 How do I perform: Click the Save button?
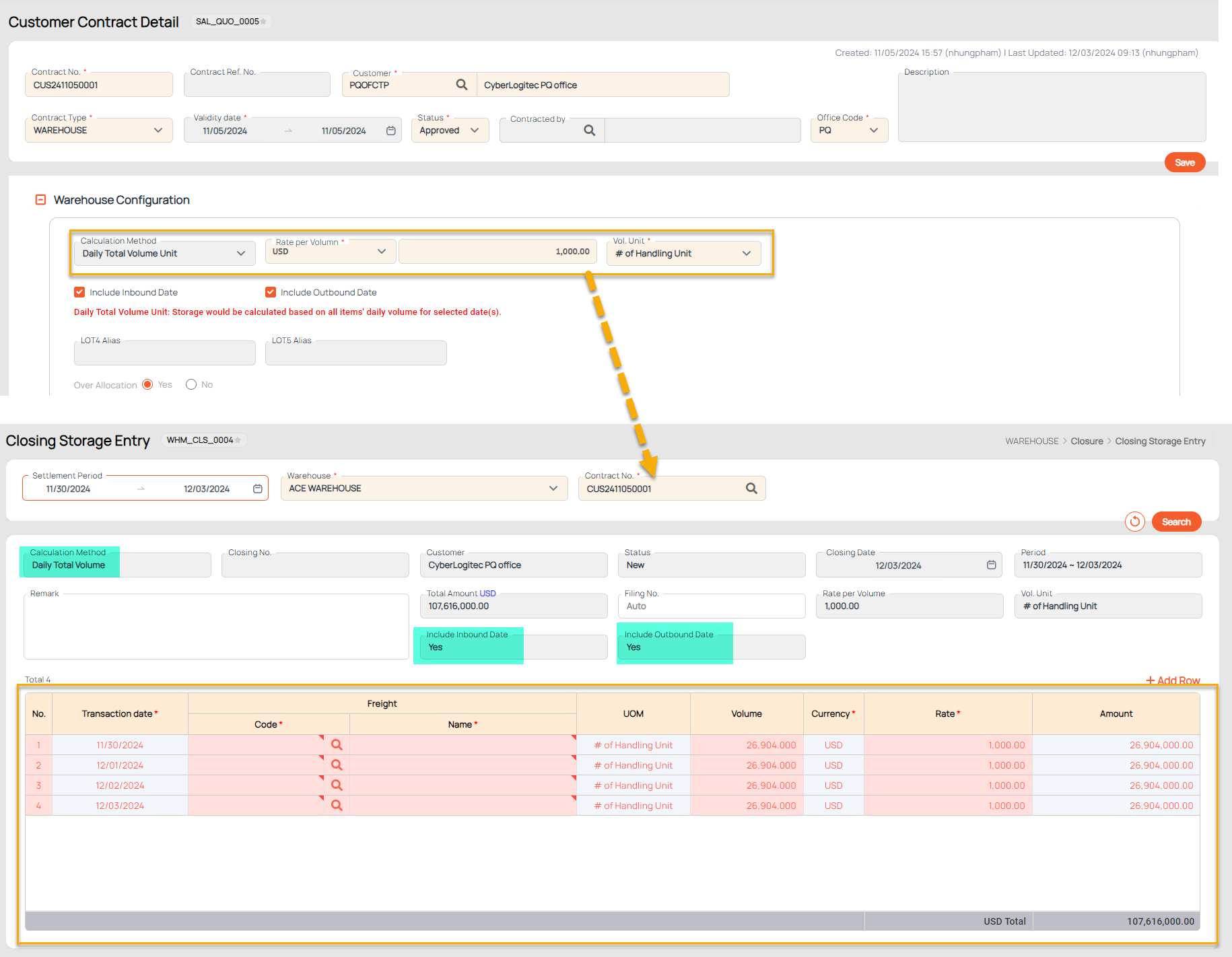[1184, 163]
